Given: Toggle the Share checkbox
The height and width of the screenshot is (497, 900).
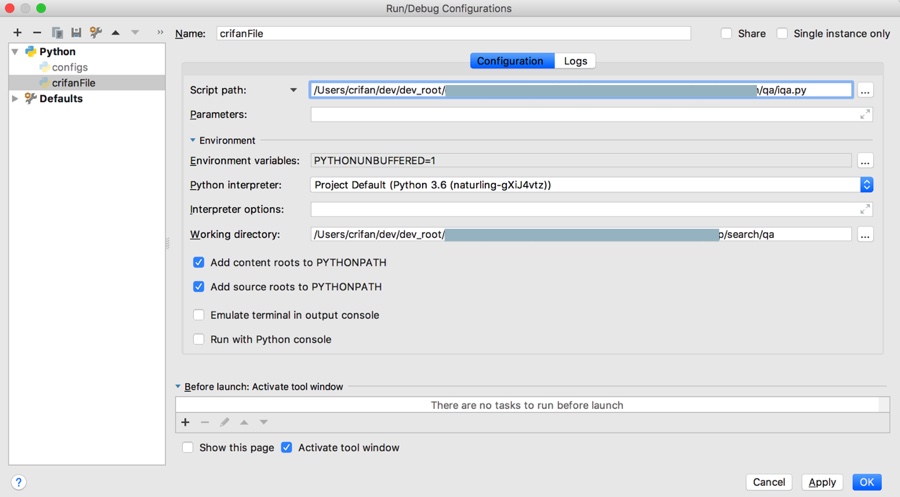Looking at the screenshot, I should point(726,33).
